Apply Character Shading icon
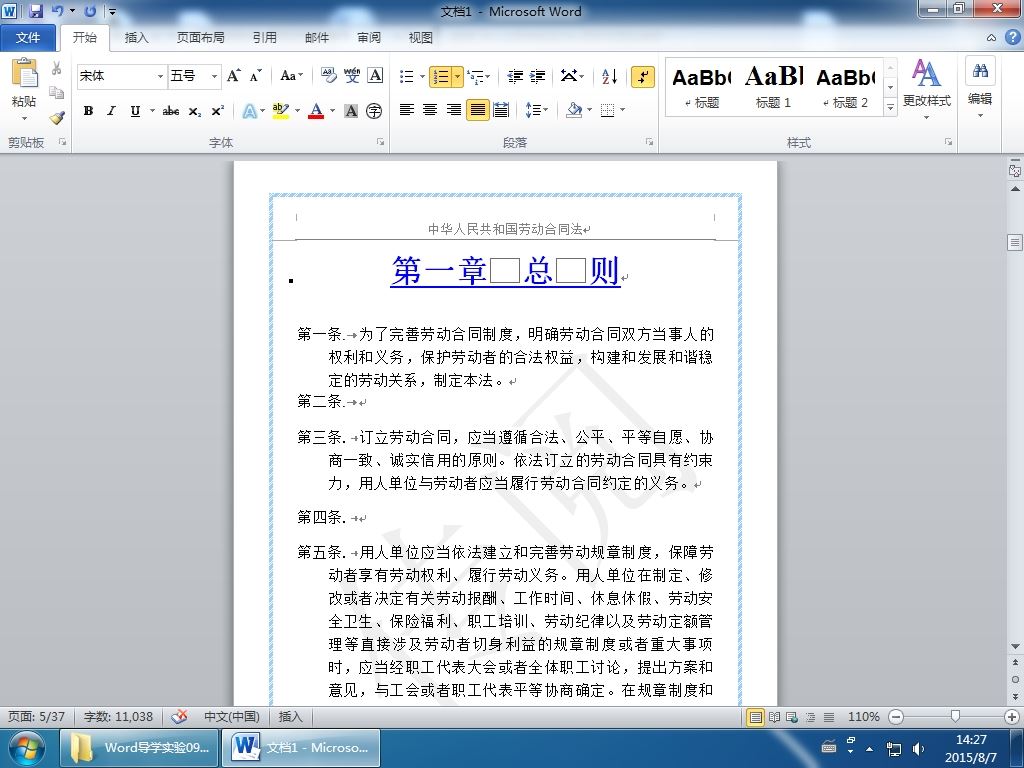This screenshot has width=1024, height=768. pos(351,111)
